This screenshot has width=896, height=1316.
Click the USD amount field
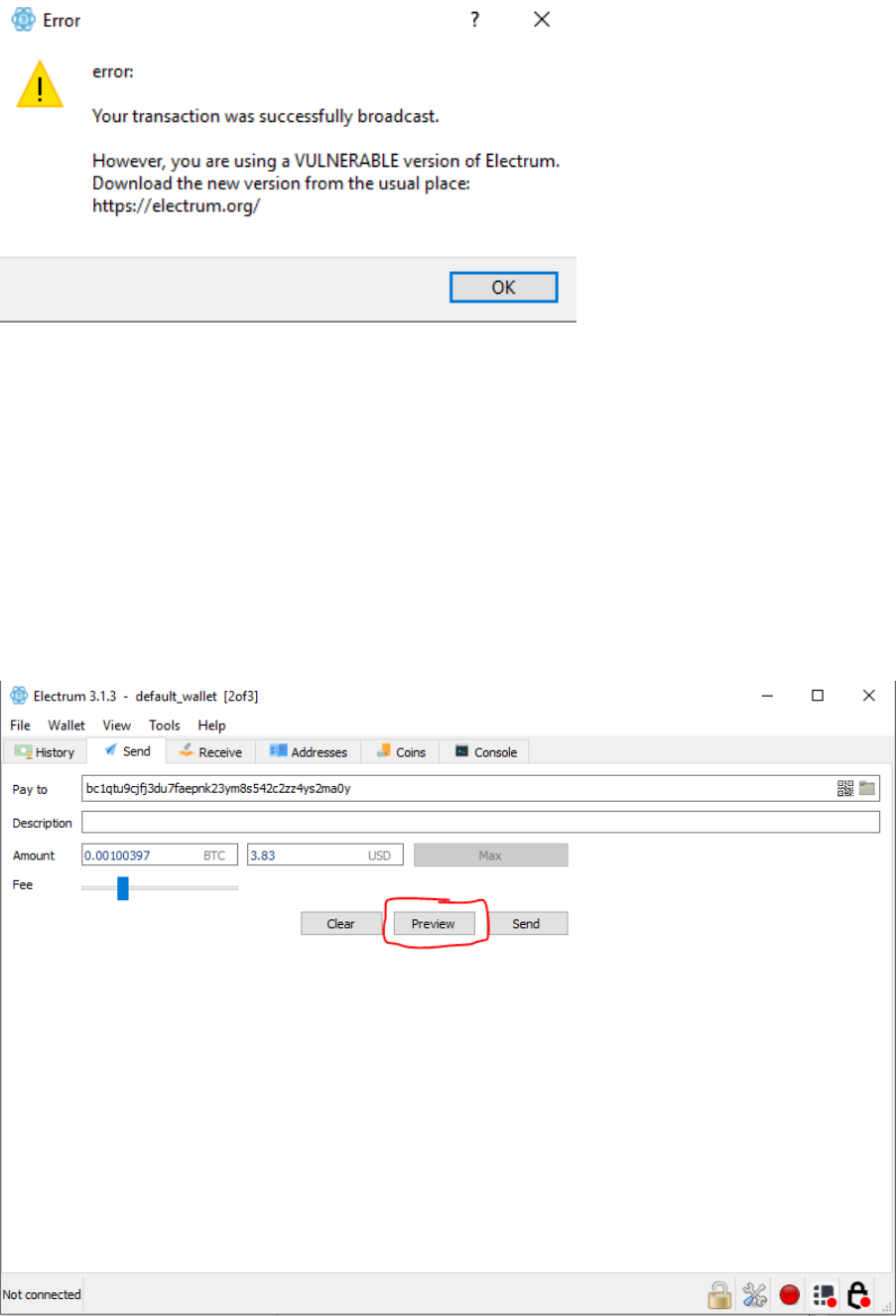click(x=325, y=855)
